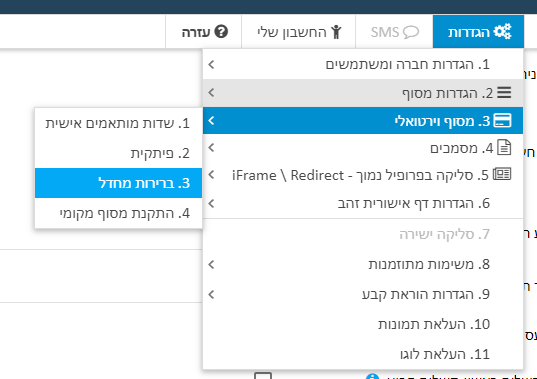Open the SMS menu
The height and width of the screenshot is (379, 537).
click(394, 31)
